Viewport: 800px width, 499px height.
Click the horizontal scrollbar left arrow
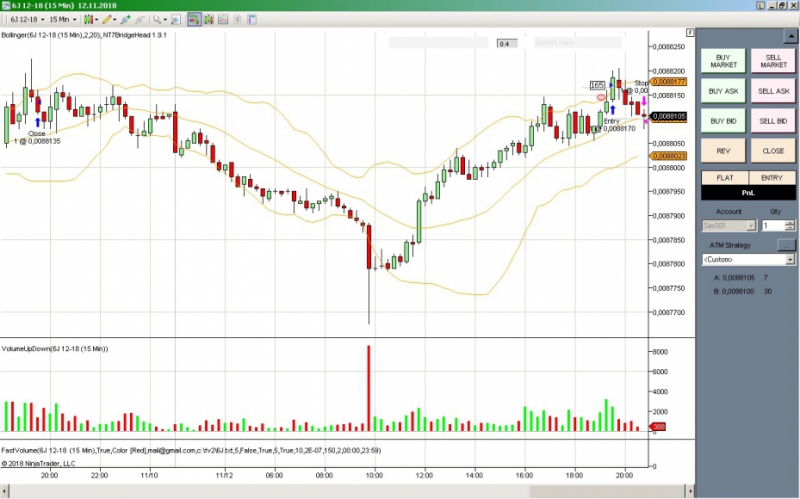point(5,491)
